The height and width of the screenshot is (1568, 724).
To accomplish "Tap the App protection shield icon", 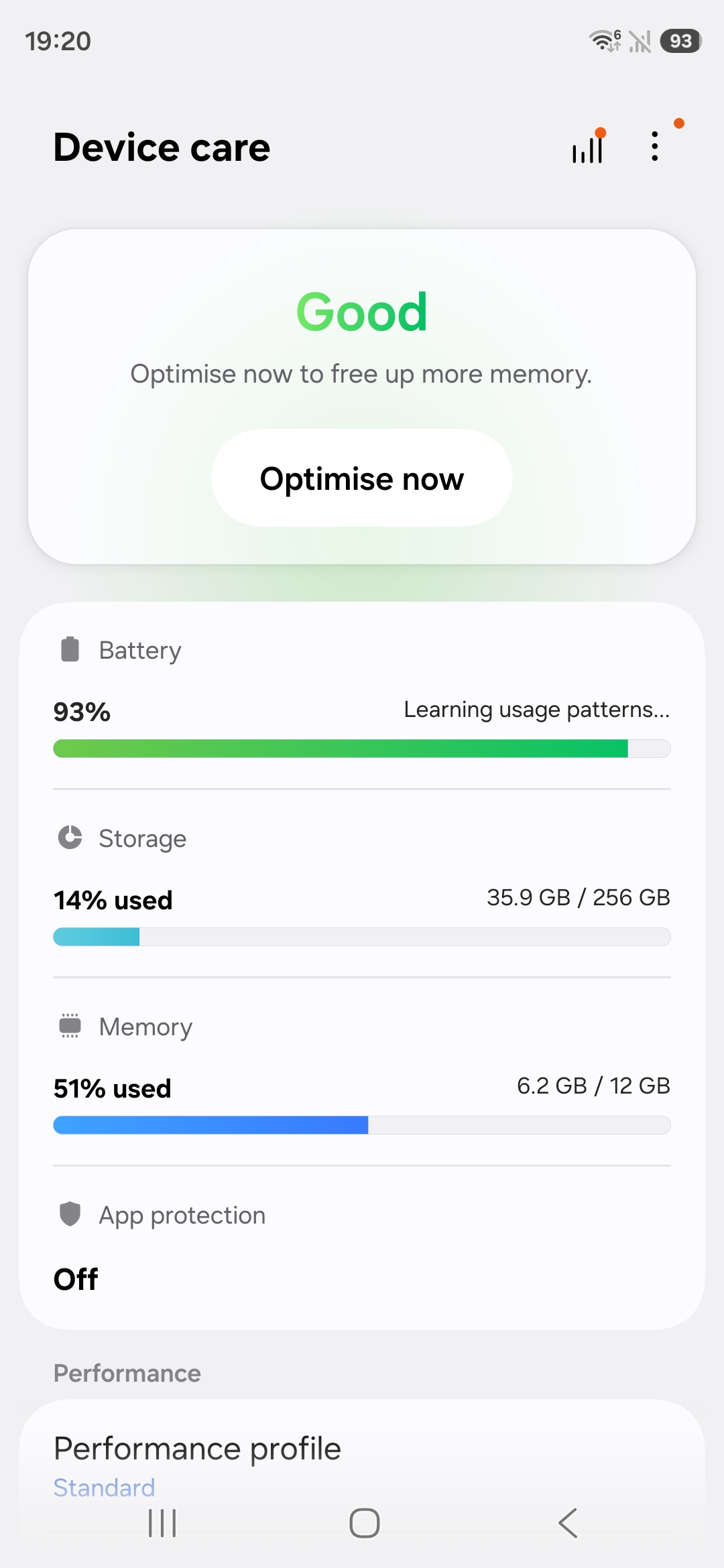I will [70, 1214].
